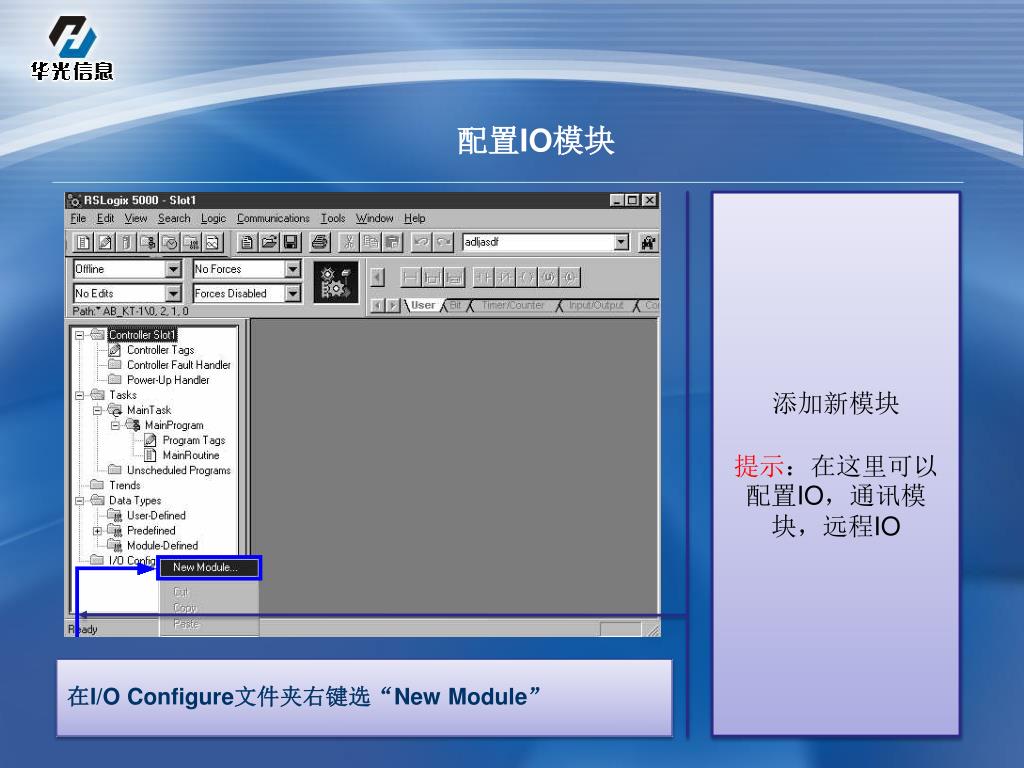Click the New Task clock icon
This screenshot has width=1024, height=768.
169,243
